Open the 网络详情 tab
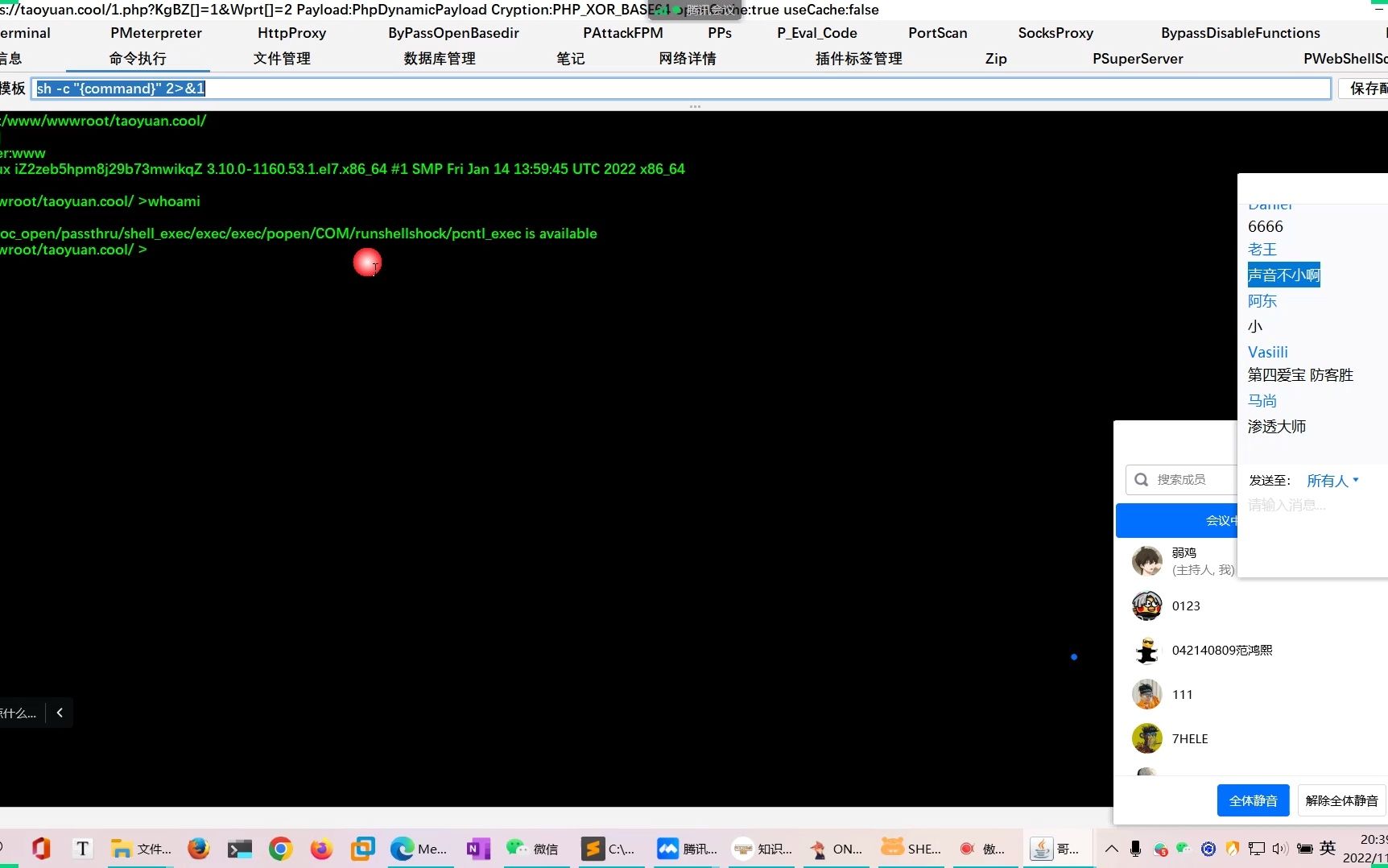The width and height of the screenshot is (1388, 868). click(x=688, y=59)
